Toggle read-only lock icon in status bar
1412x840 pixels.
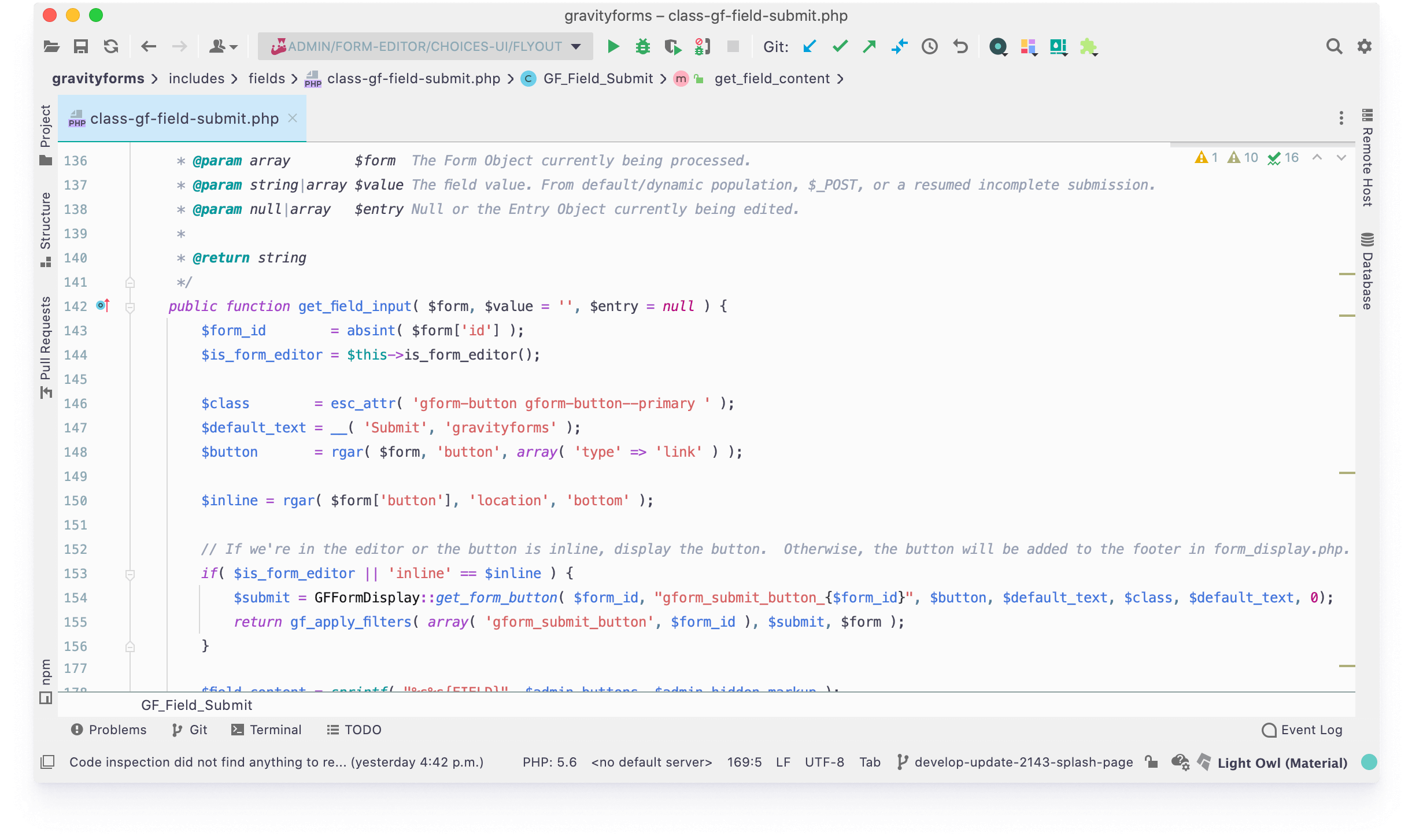pyautogui.click(x=1151, y=762)
